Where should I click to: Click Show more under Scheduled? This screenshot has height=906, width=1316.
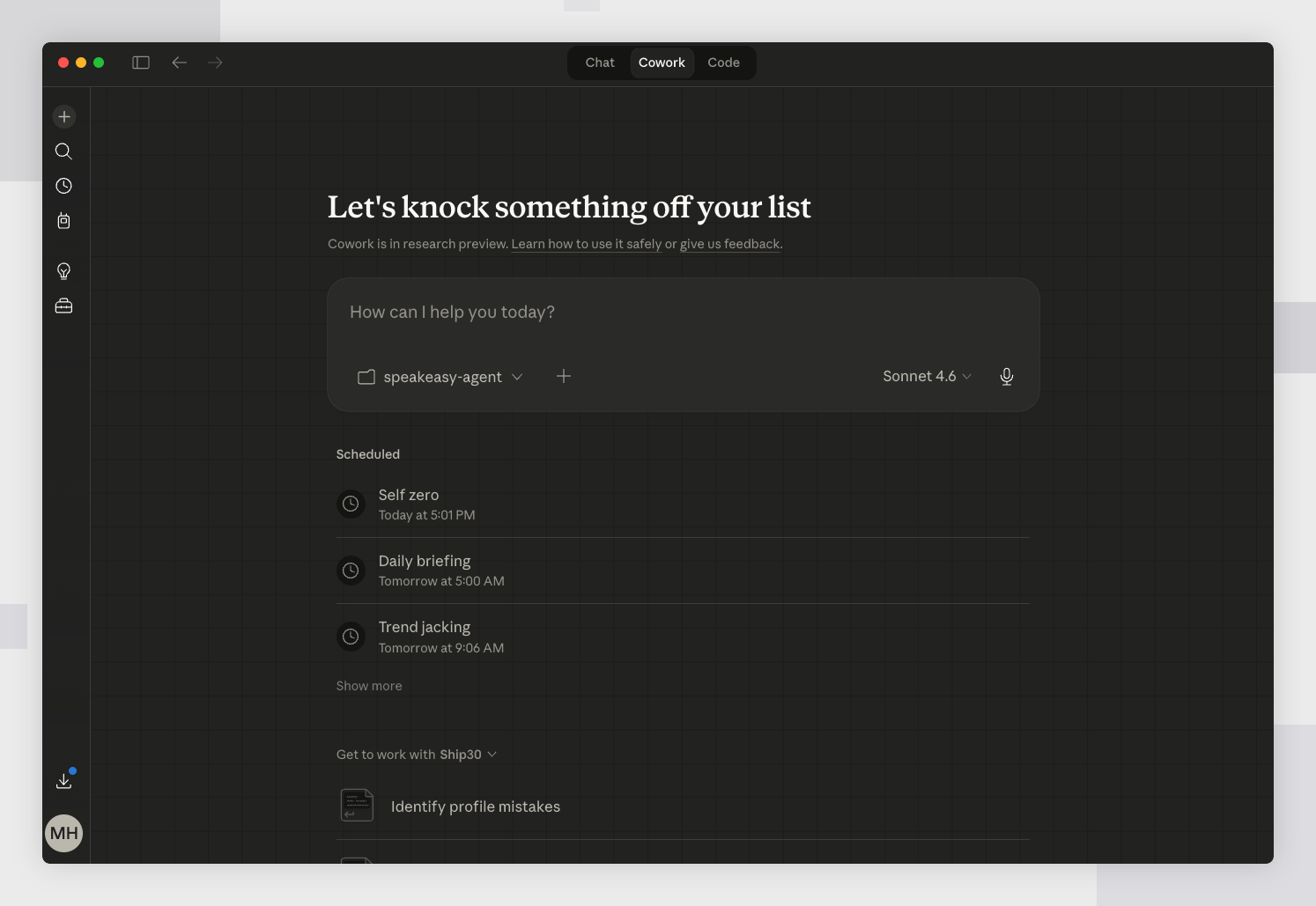click(369, 686)
